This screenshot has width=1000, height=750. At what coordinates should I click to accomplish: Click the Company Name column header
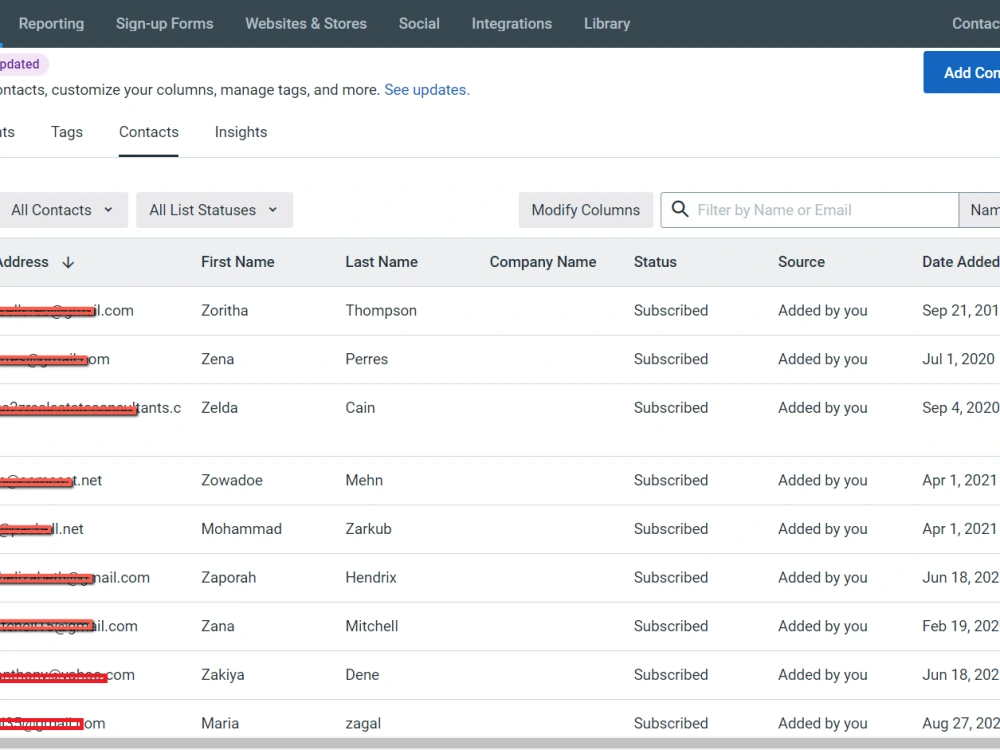[x=543, y=262]
